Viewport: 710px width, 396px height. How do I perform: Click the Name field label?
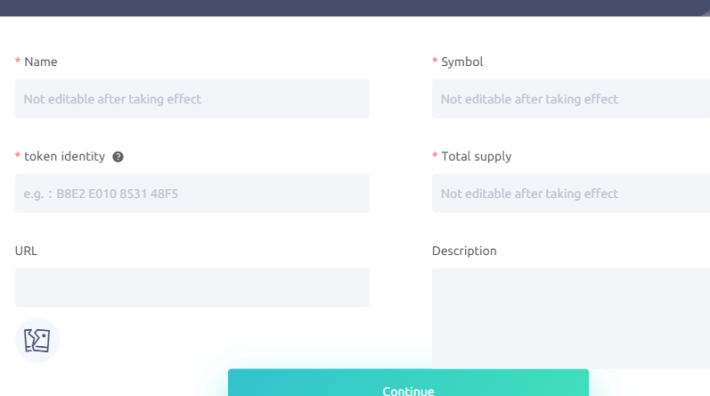(41, 62)
